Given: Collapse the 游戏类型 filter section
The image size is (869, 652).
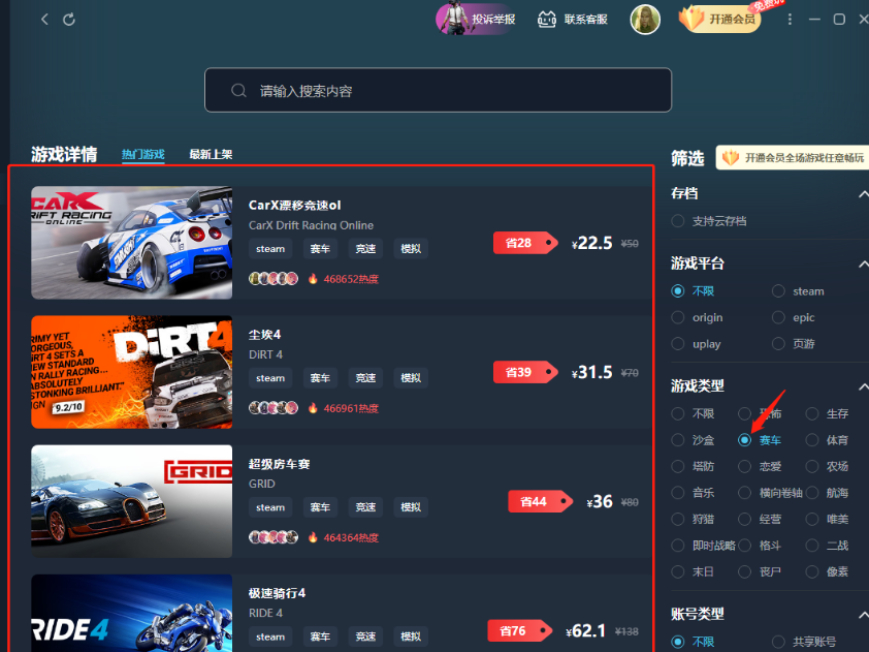Looking at the screenshot, I should point(863,386).
